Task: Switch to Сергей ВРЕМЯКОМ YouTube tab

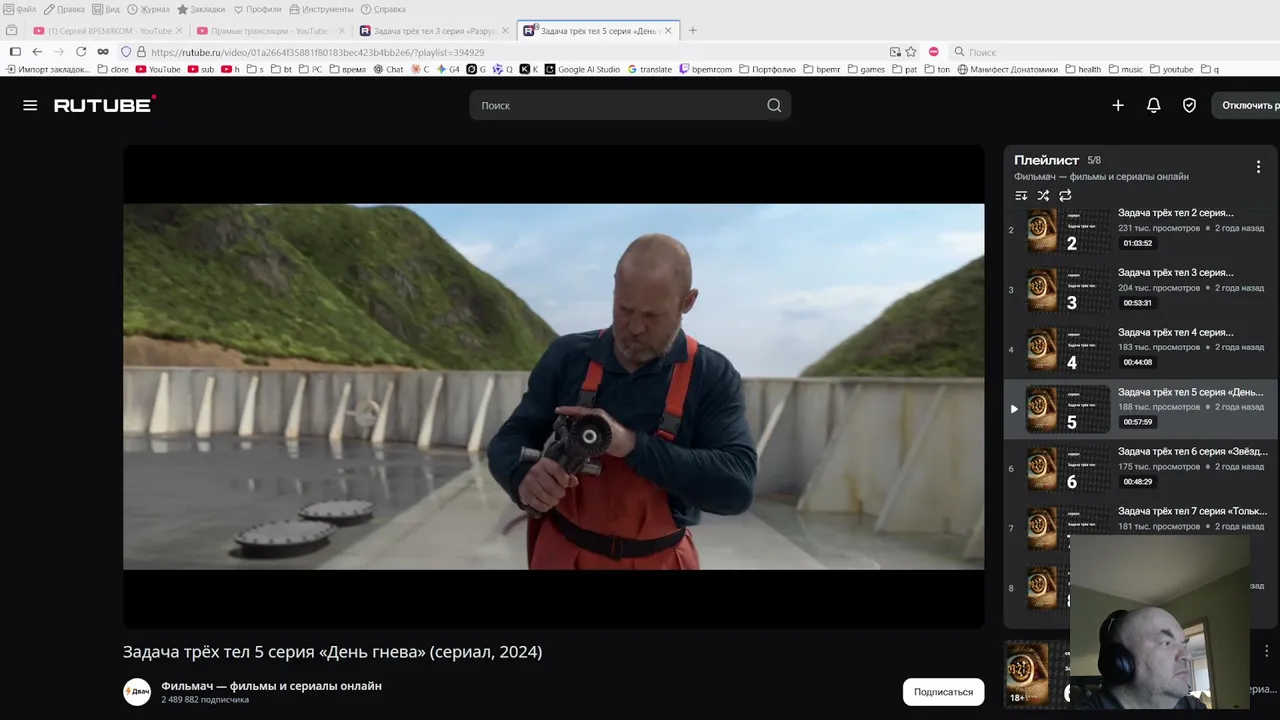Action: [x=108, y=31]
